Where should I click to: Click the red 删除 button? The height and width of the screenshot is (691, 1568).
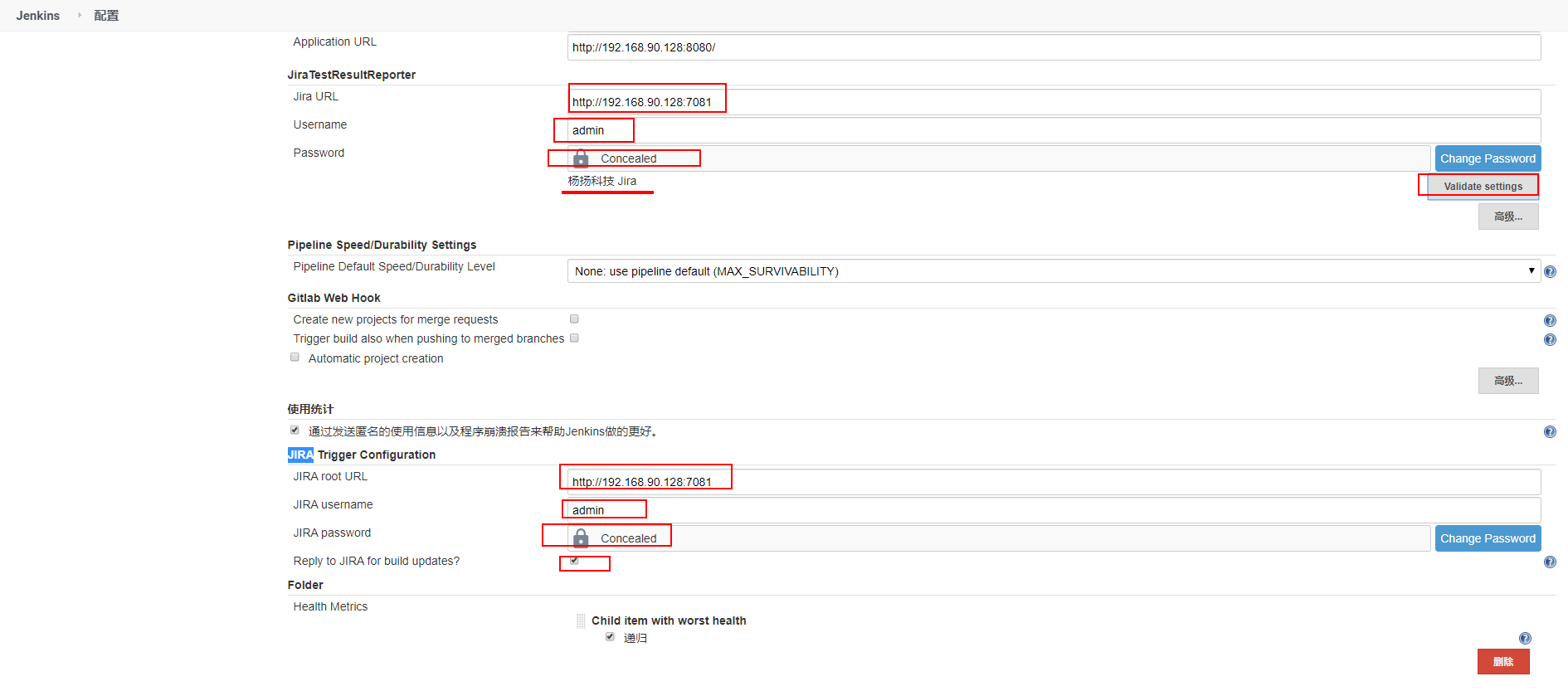coord(1503,662)
